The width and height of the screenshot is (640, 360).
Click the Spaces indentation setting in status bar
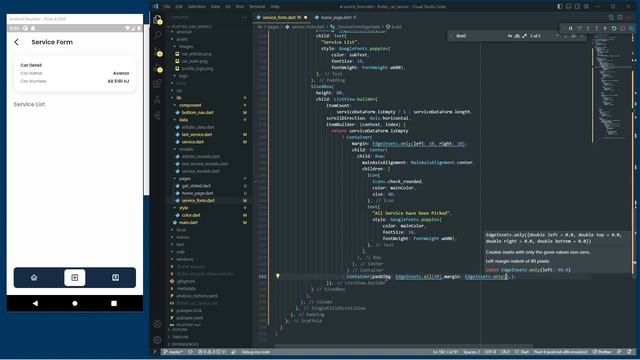click(x=471, y=352)
